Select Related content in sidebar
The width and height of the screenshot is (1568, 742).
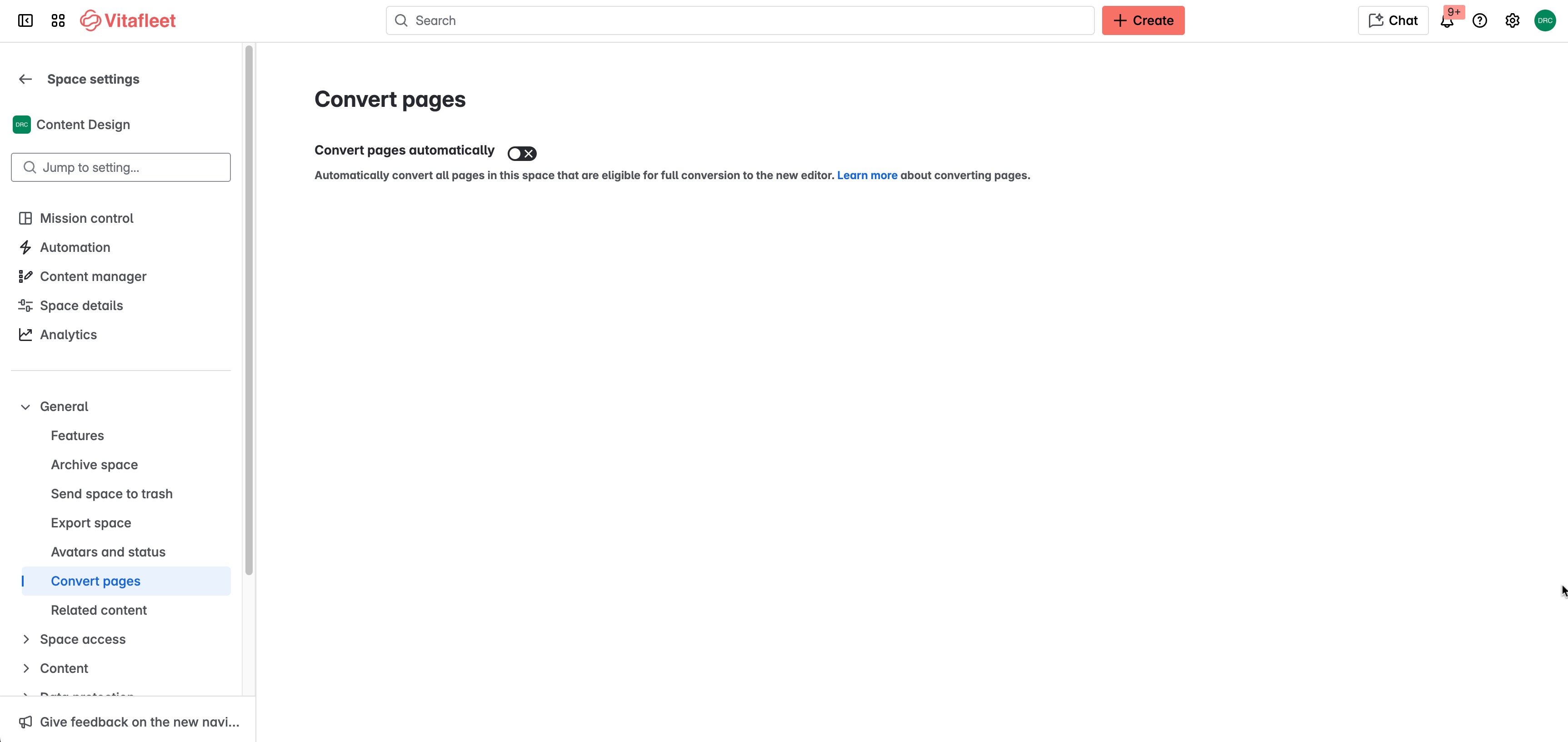click(x=99, y=611)
